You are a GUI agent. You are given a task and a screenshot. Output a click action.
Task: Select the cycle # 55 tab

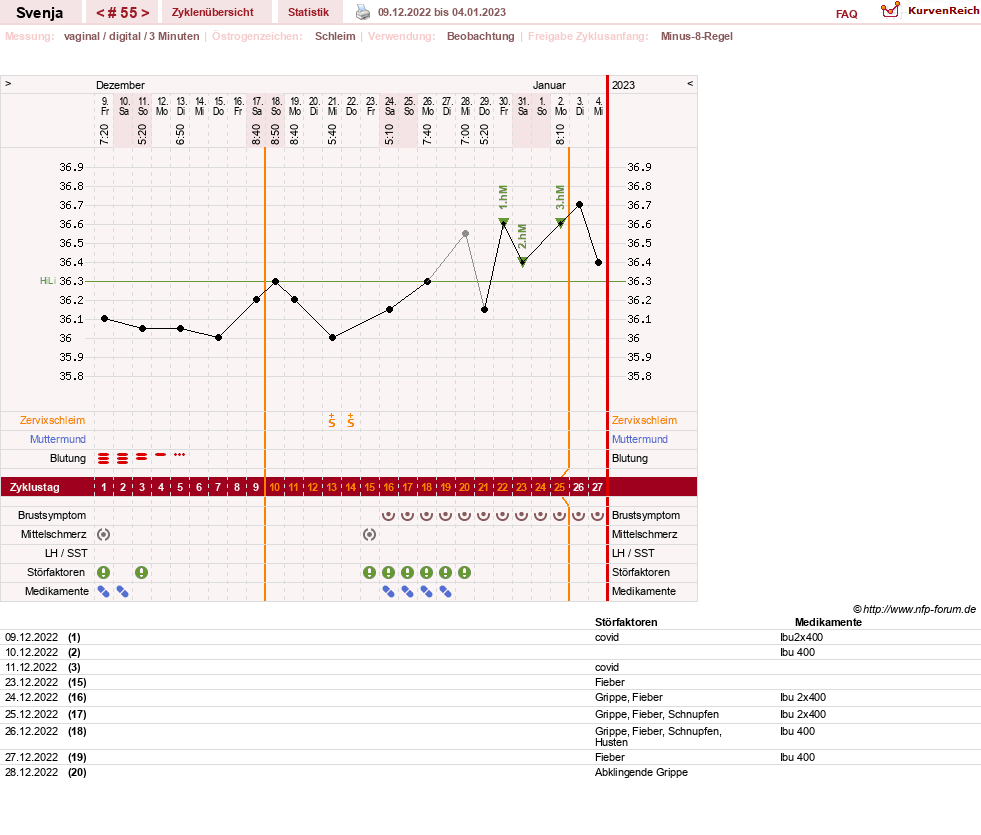(123, 13)
